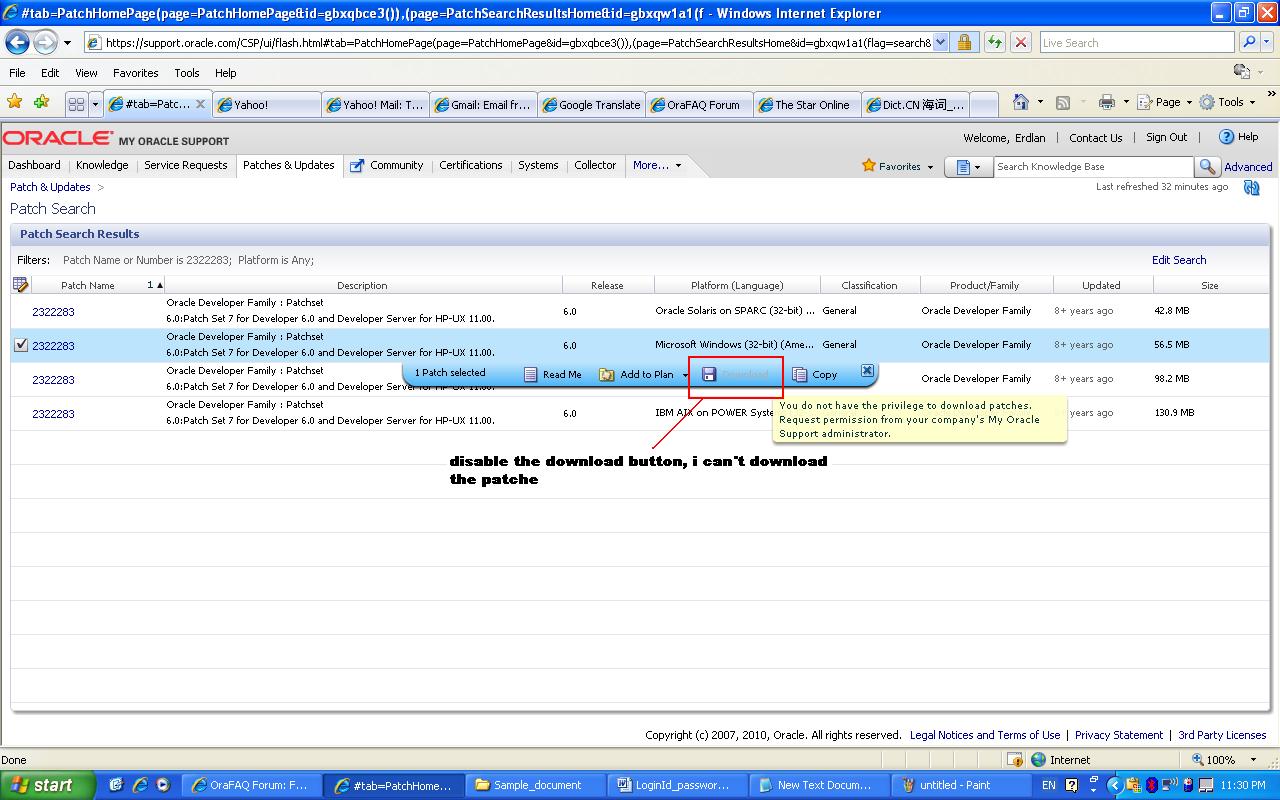Click the Live Search magnifier icon
The width and height of the screenshot is (1280, 800).
[1248, 43]
